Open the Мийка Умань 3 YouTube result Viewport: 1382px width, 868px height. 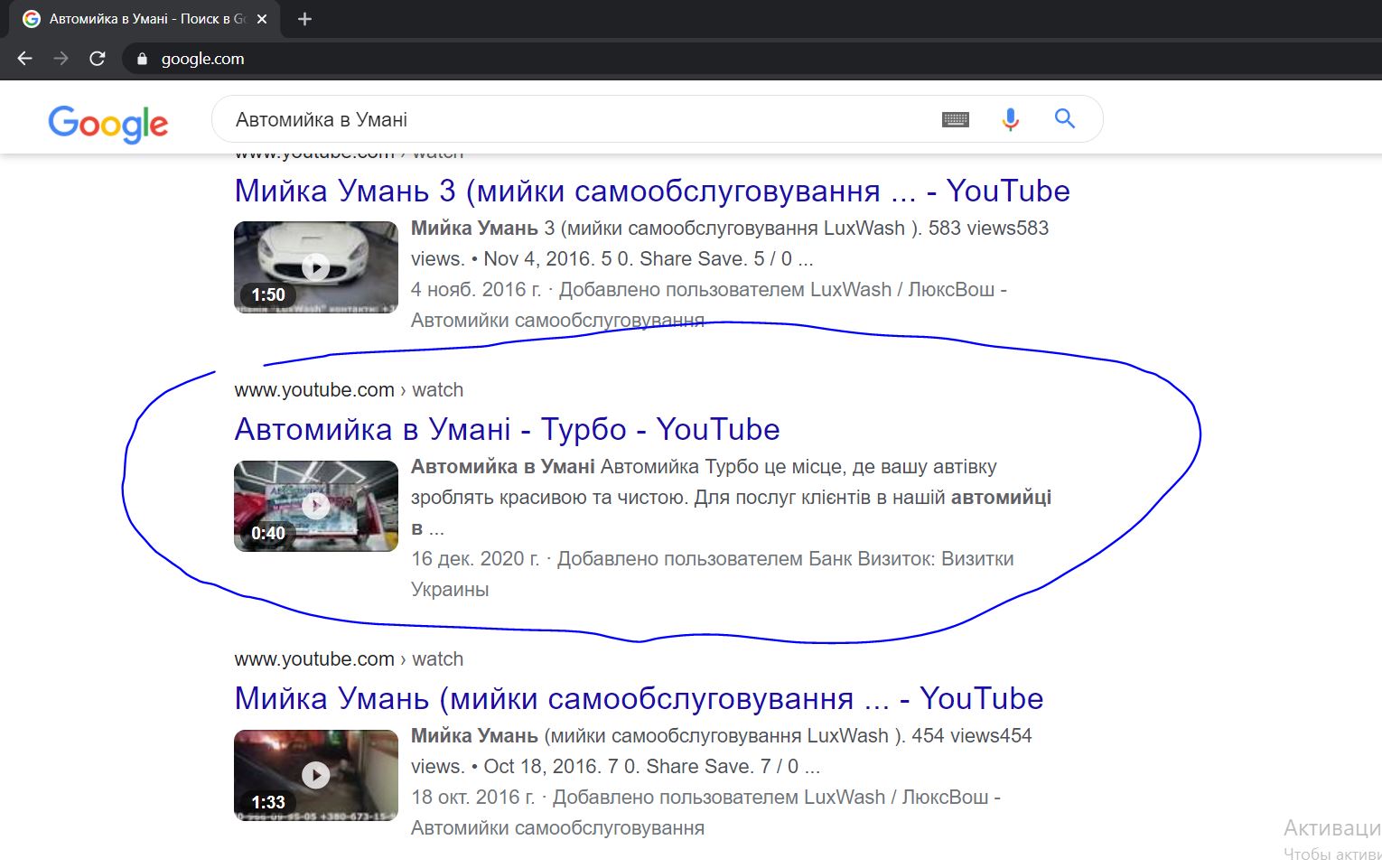[x=651, y=191]
